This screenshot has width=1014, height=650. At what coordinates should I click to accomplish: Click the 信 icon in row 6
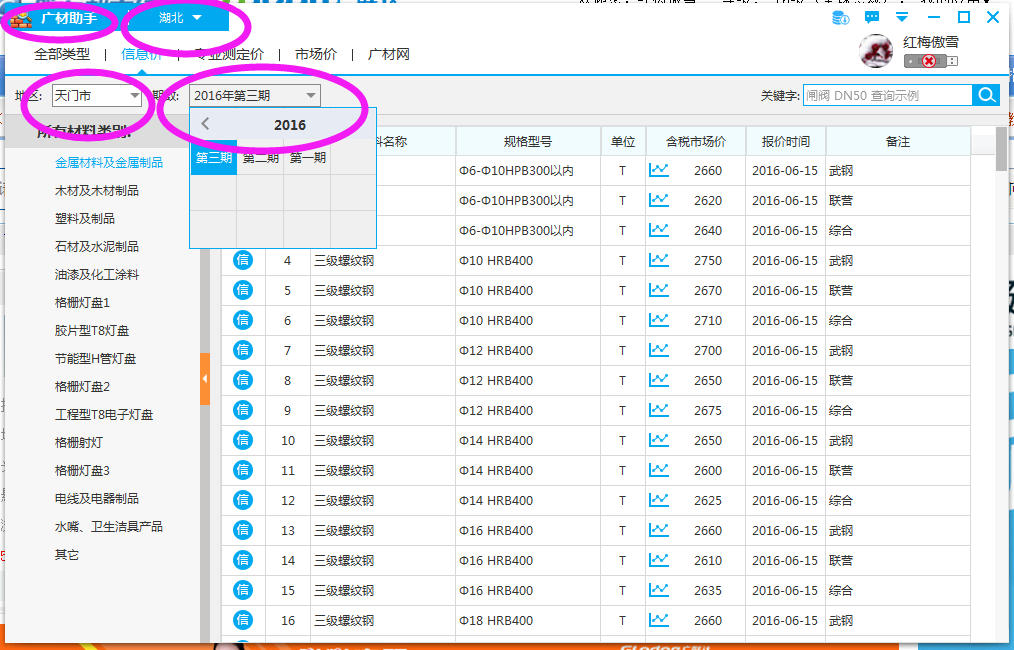tap(243, 320)
